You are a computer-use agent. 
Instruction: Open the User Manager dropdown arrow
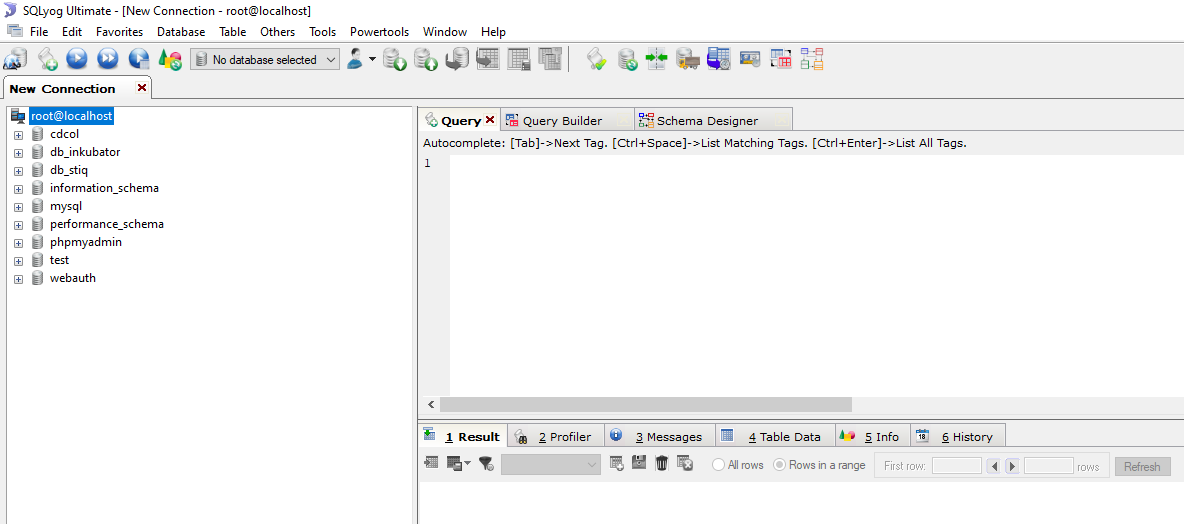tap(372, 59)
